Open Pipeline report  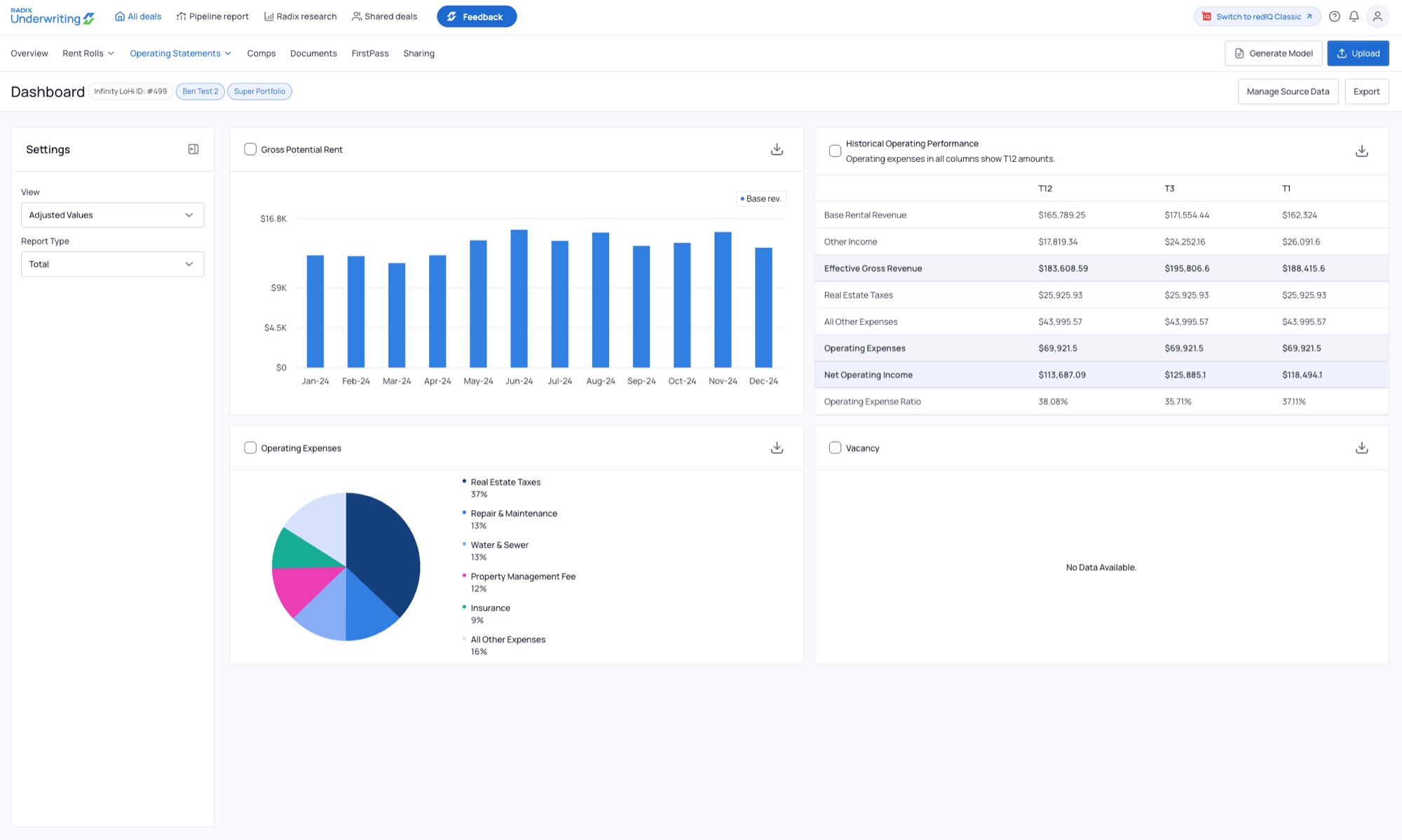[212, 16]
